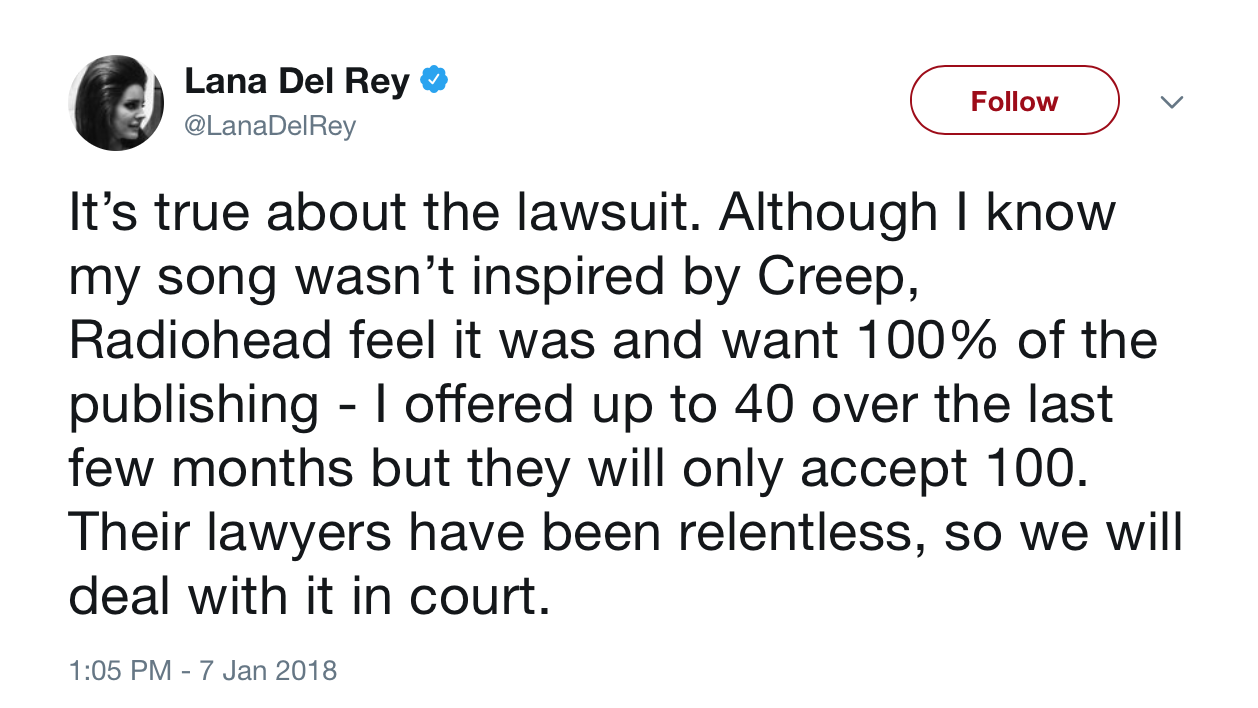Viewport: 1258px width, 708px height.
Task: Expand the chevron menu beside Follow
Action: pos(1171,102)
